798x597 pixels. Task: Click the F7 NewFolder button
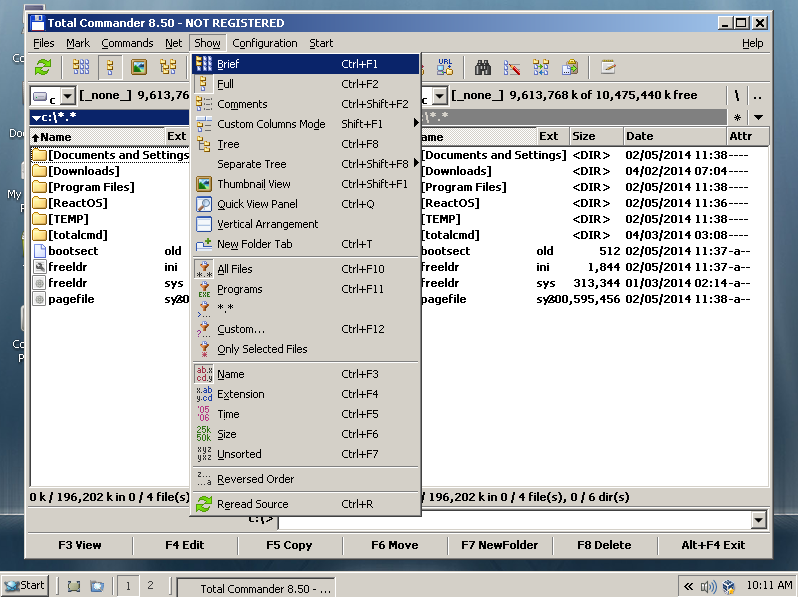click(x=500, y=545)
